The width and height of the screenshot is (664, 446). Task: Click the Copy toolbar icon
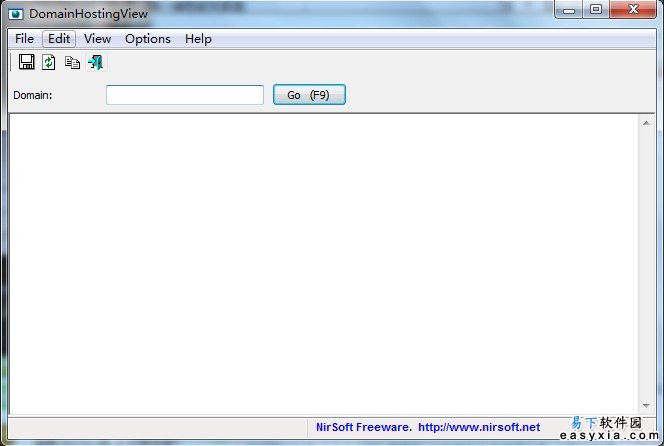point(72,63)
